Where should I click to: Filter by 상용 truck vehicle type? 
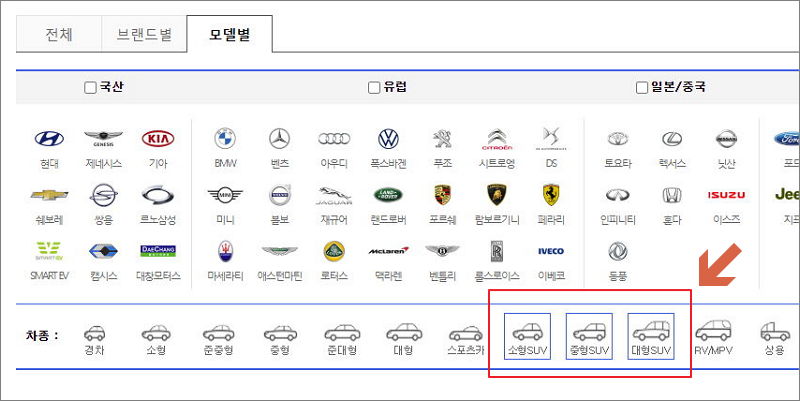774,339
